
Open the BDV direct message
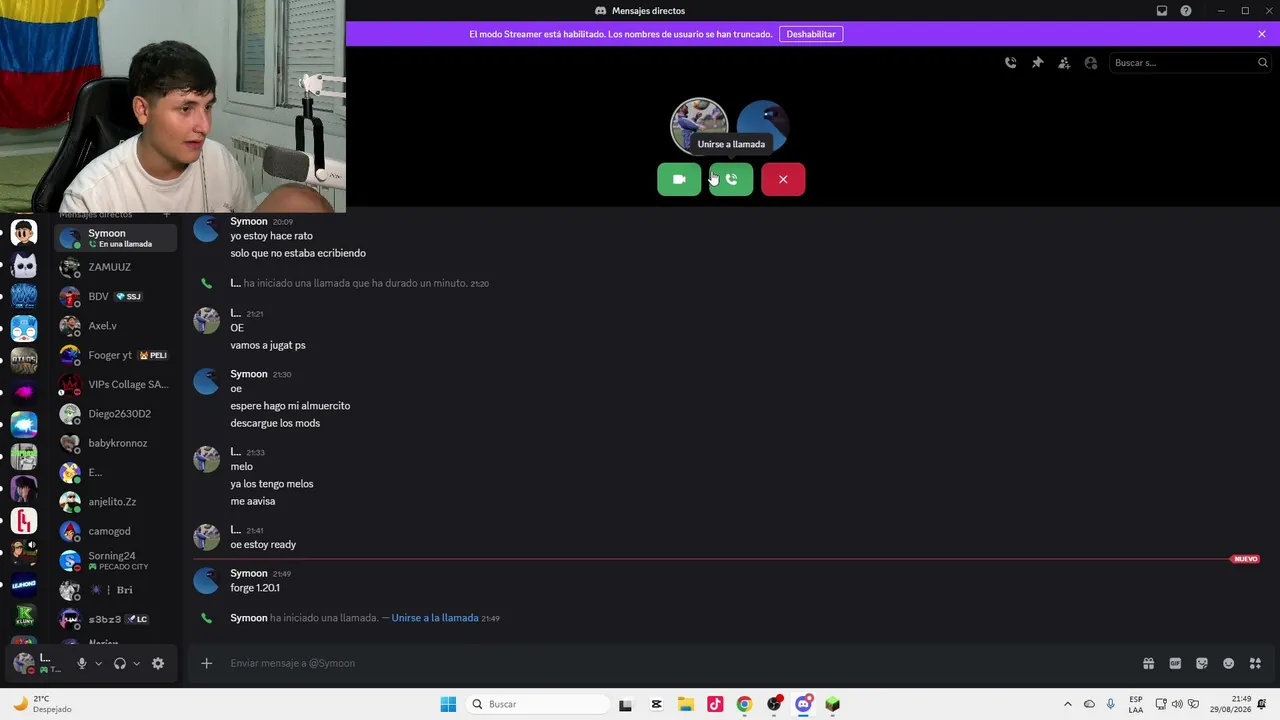(116, 297)
